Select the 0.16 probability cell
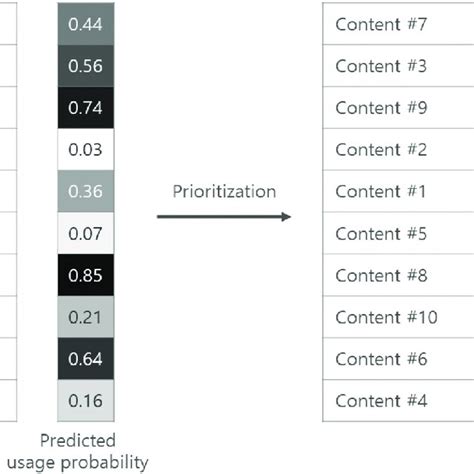Screen dimensions: 474x474 point(86,401)
